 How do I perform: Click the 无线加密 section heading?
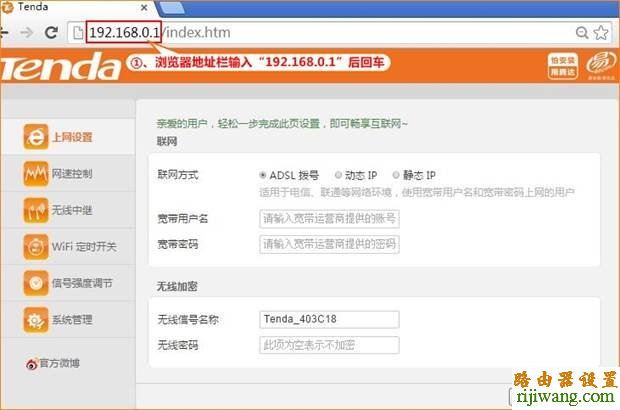pos(177,286)
